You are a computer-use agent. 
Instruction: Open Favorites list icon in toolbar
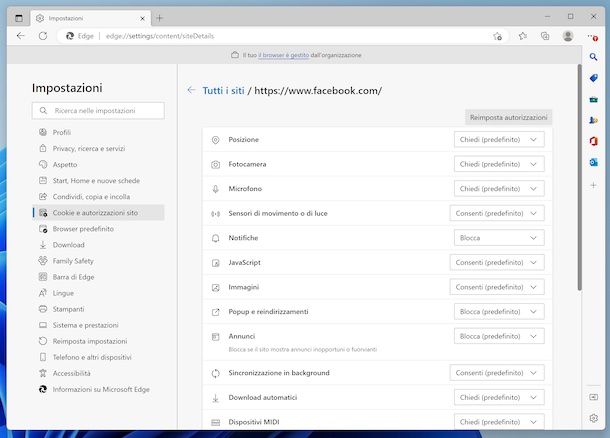[x=522, y=36]
